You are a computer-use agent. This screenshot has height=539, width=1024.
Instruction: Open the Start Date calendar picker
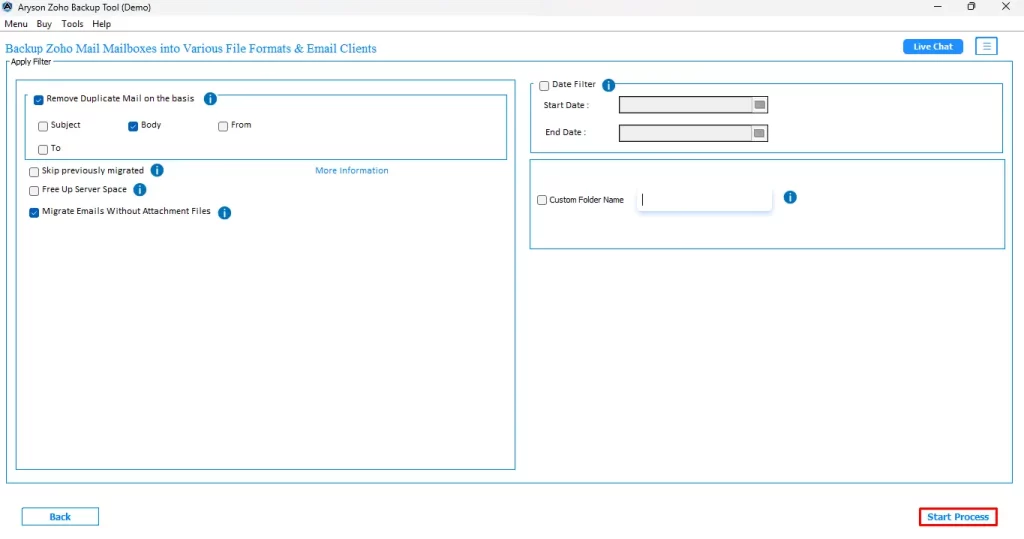click(760, 105)
